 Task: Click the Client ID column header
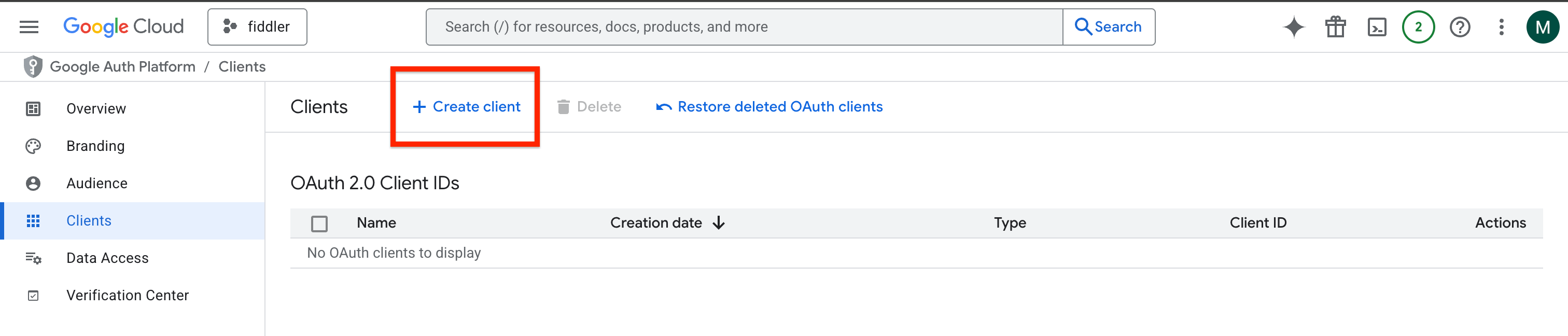[x=1257, y=223]
